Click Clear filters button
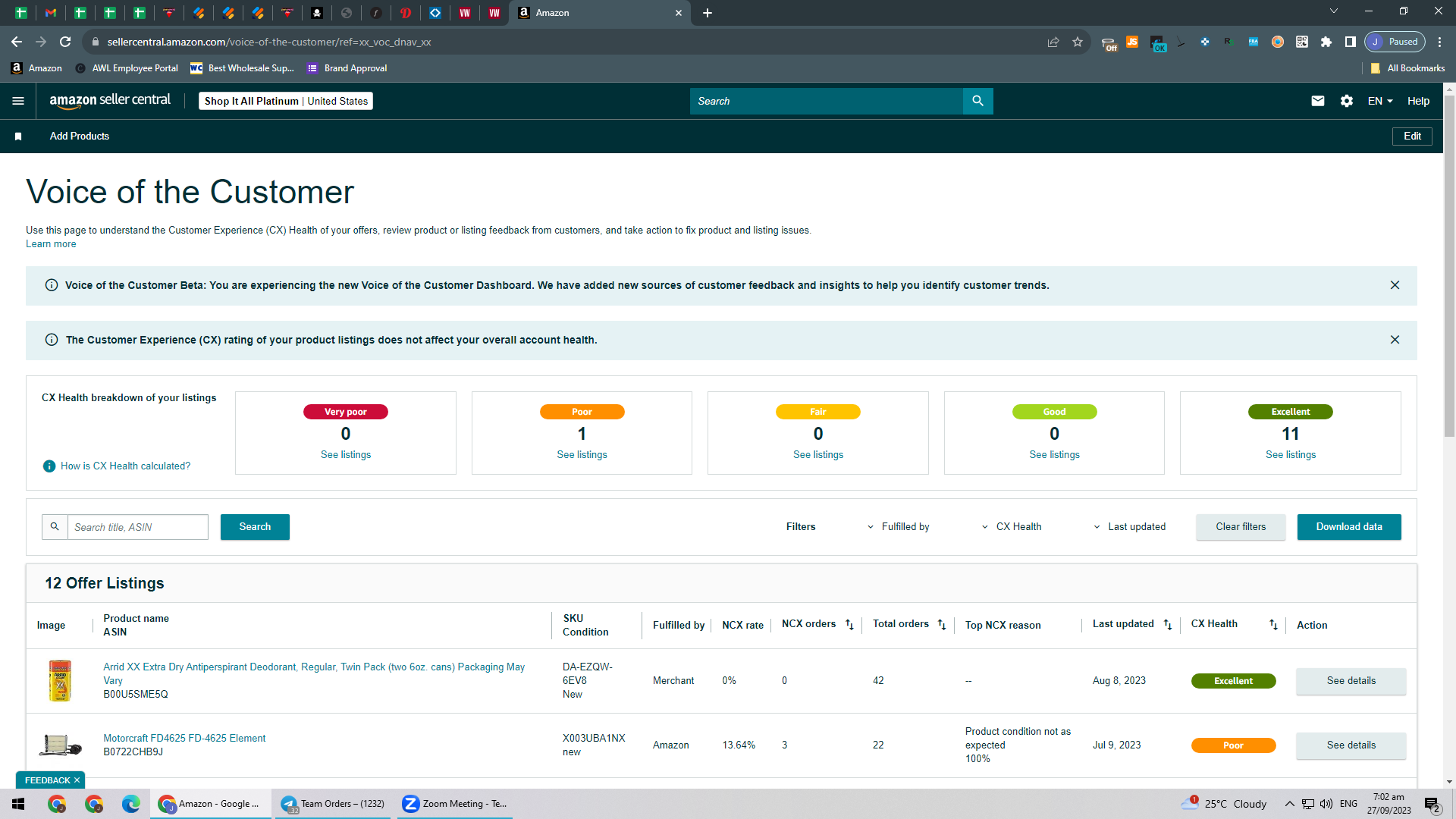This screenshot has height=819, width=1456. (1241, 527)
